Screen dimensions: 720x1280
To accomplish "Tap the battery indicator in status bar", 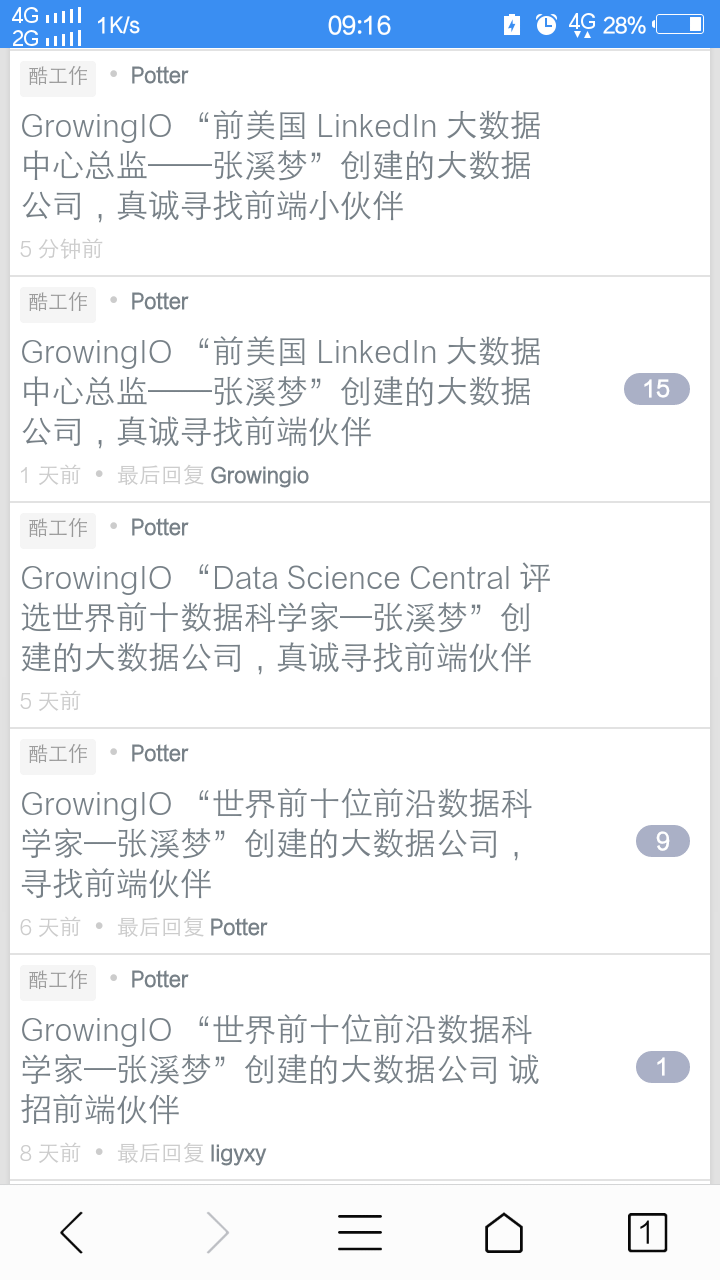I will 680,25.
